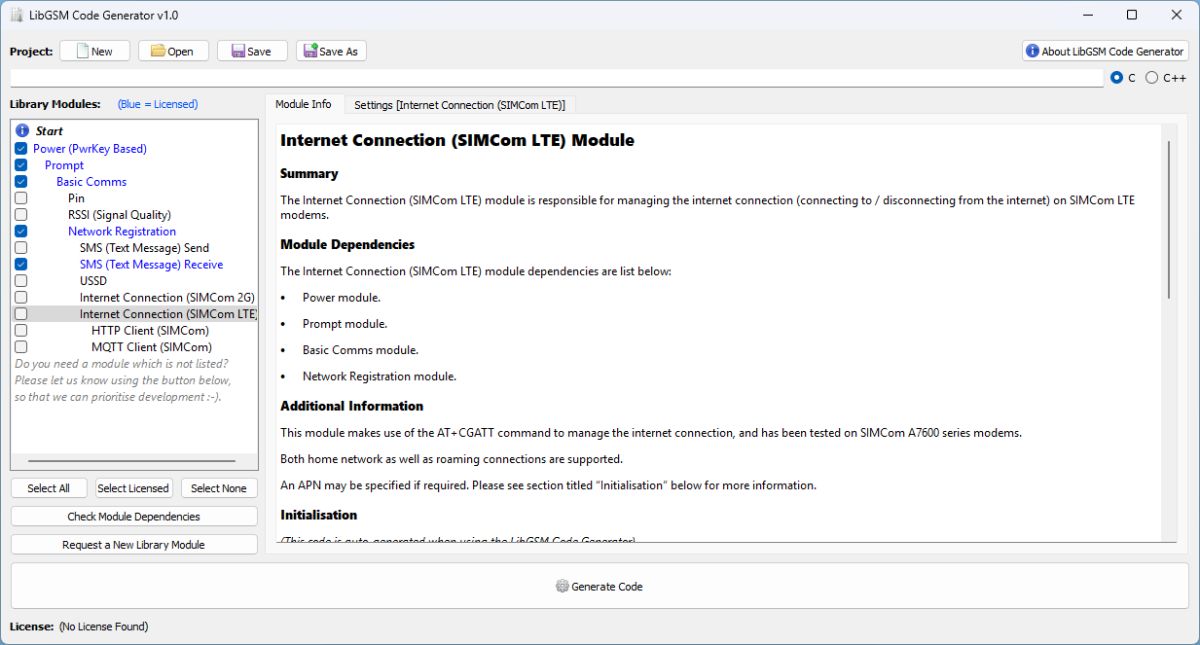
Task: Select HTTP Client (SIMCom) label
Action: [x=150, y=331]
